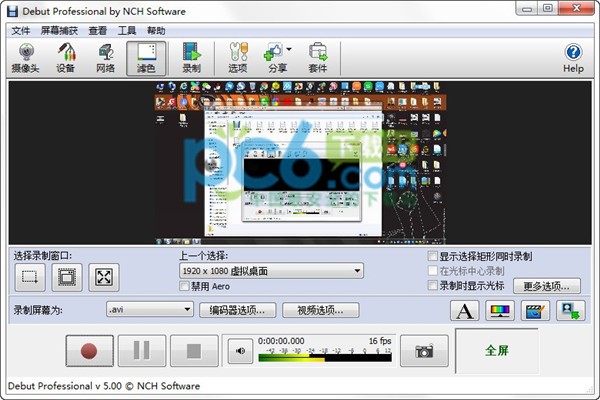Click the 全屏 display panel
The width and height of the screenshot is (600, 400).
(x=497, y=350)
